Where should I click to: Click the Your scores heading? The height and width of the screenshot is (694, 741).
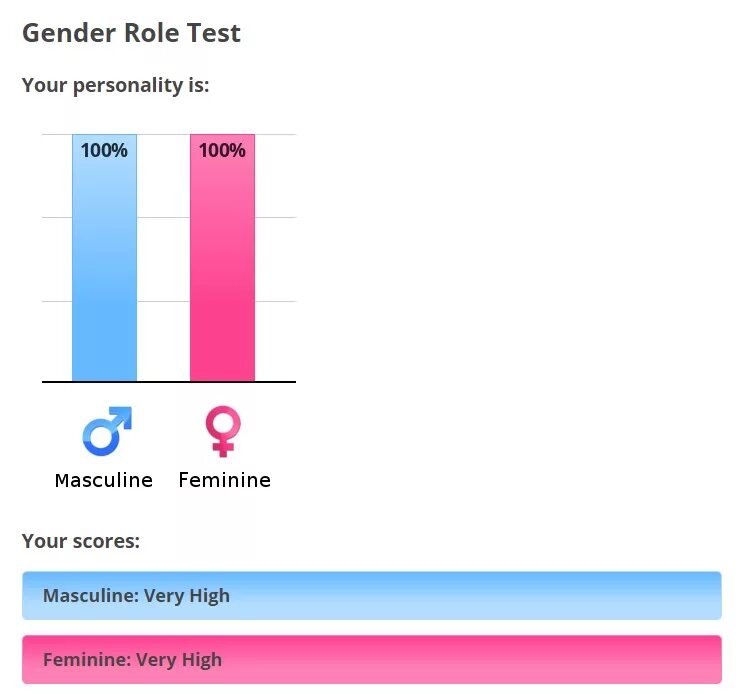tap(81, 541)
